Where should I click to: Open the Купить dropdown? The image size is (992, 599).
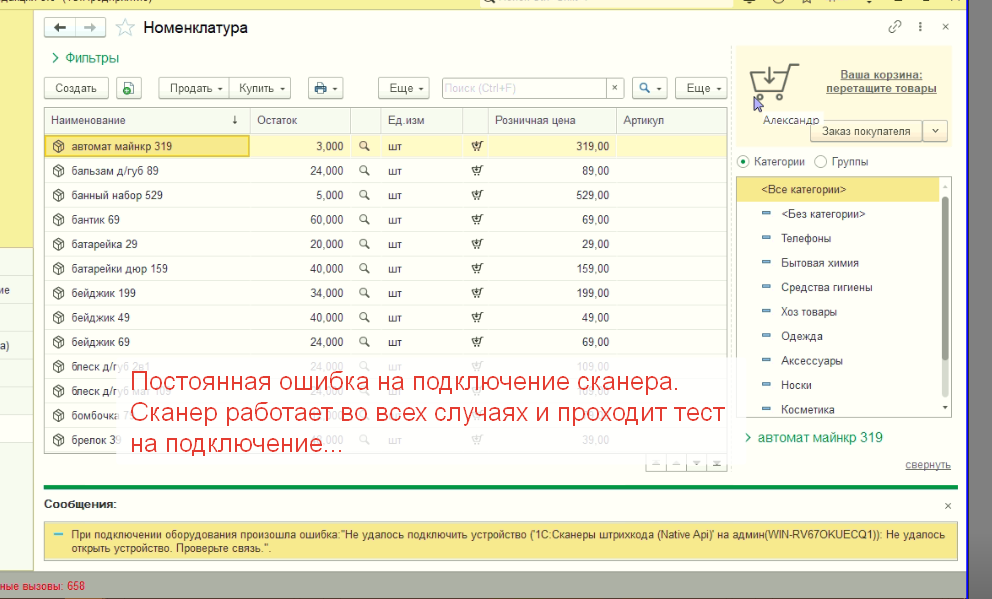coord(261,88)
